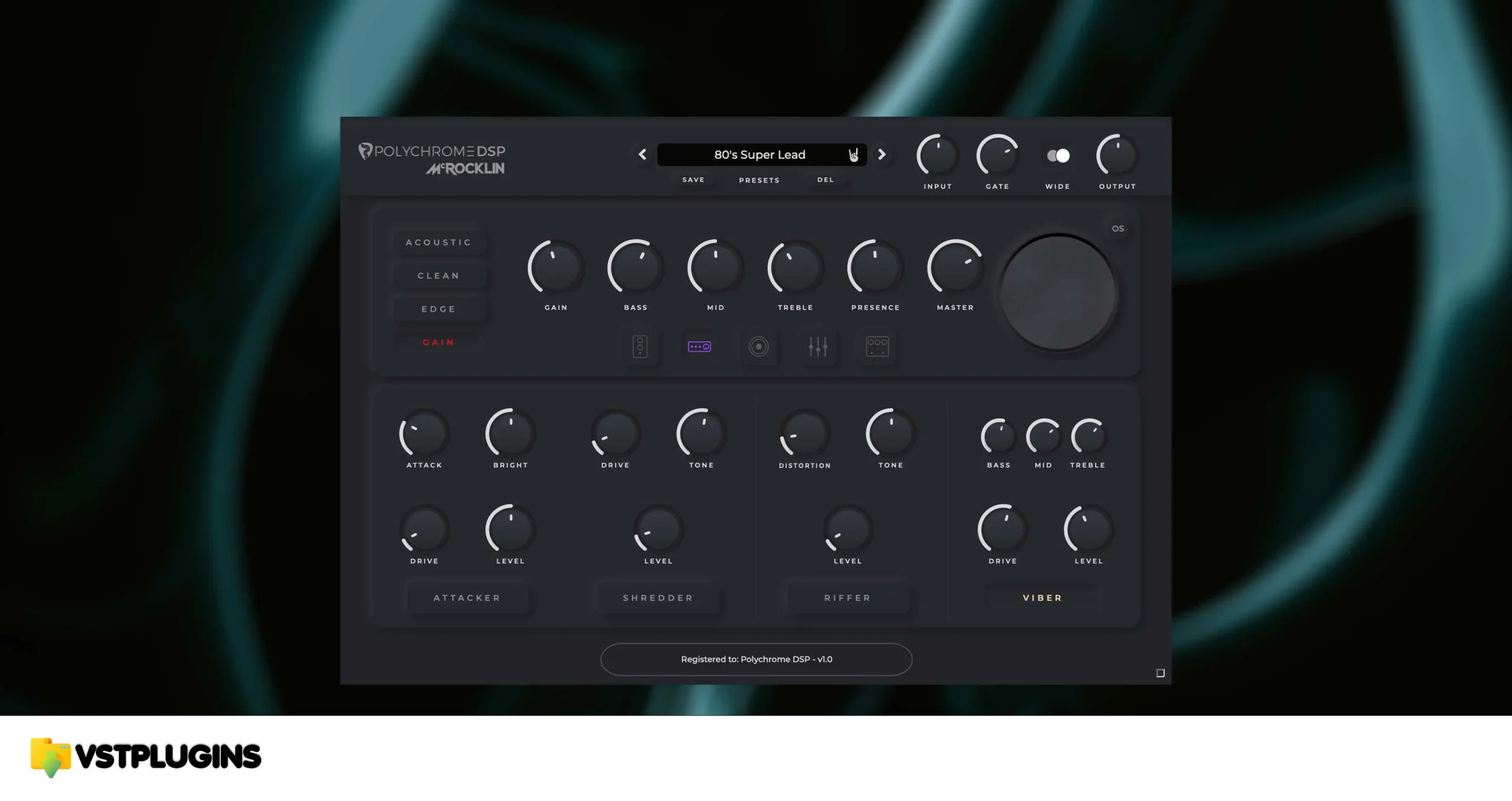Viewport: 1512px width, 801px height.
Task: Toggle the WIDE switch
Action: pos(1058,156)
